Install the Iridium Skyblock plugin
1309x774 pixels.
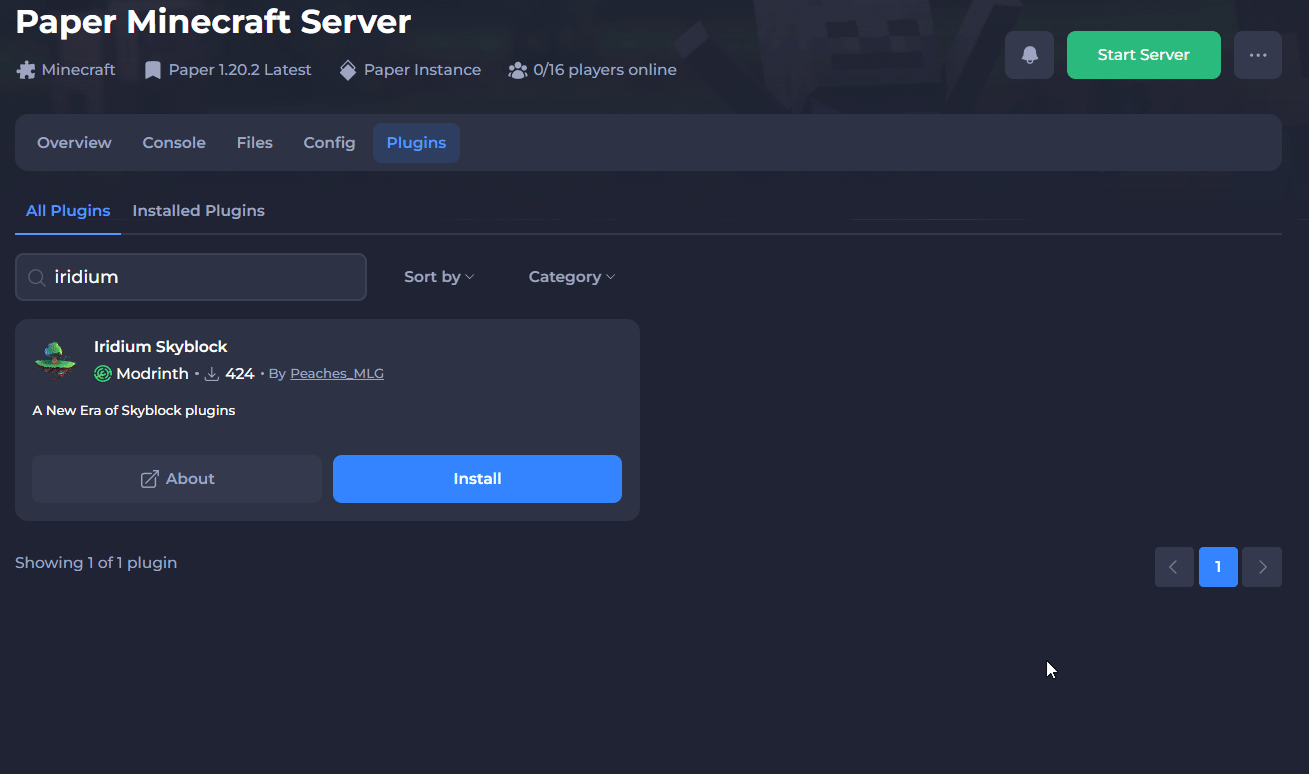tap(477, 479)
